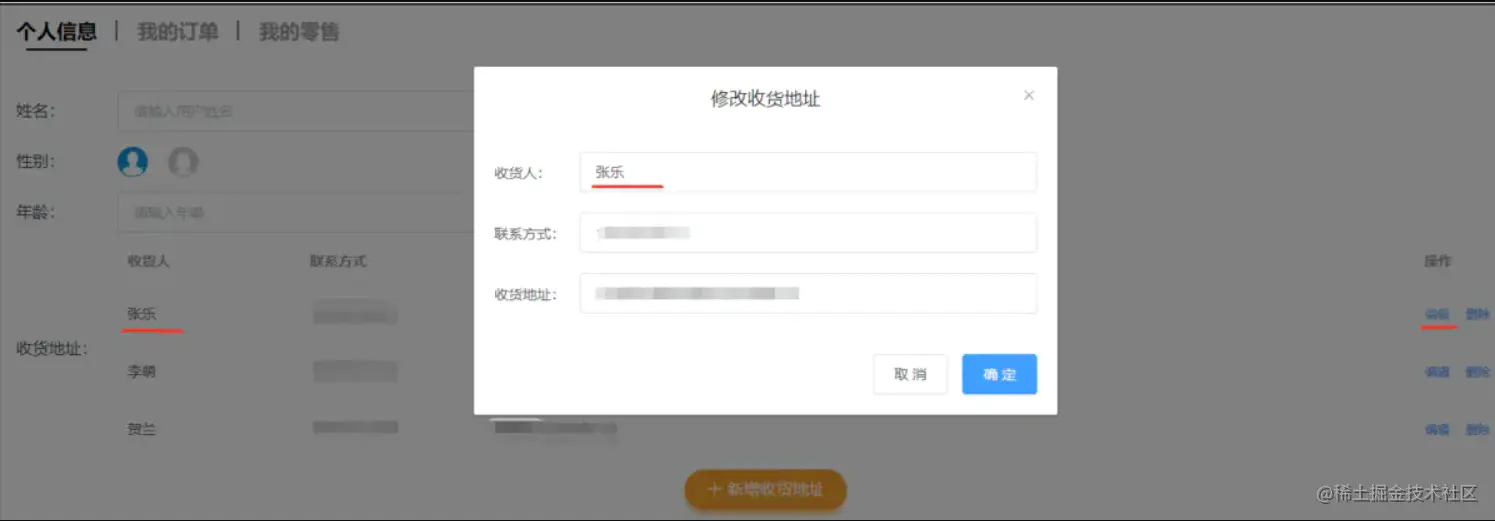Click the 新增收货地址 add address button
This screenshot has width=1495, height=521.
pyautogui.click(x=765, y=490)
